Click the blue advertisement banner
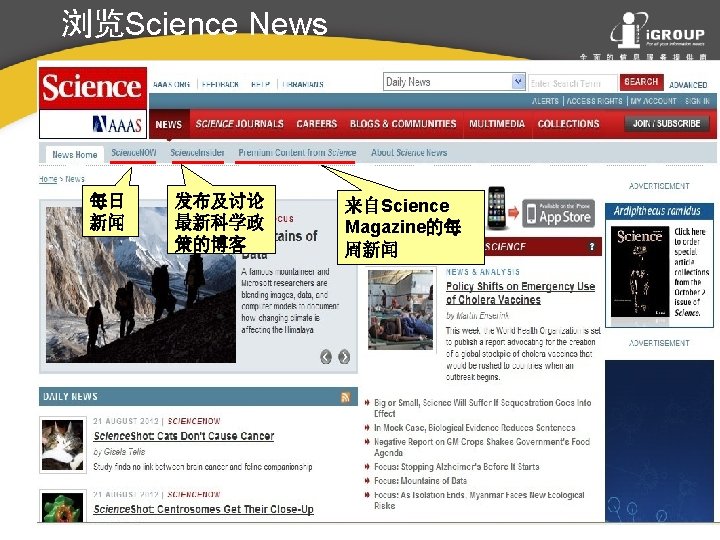The width and height of the screenshot is (720, 540). pyautogui.click(x=659, y=441)
